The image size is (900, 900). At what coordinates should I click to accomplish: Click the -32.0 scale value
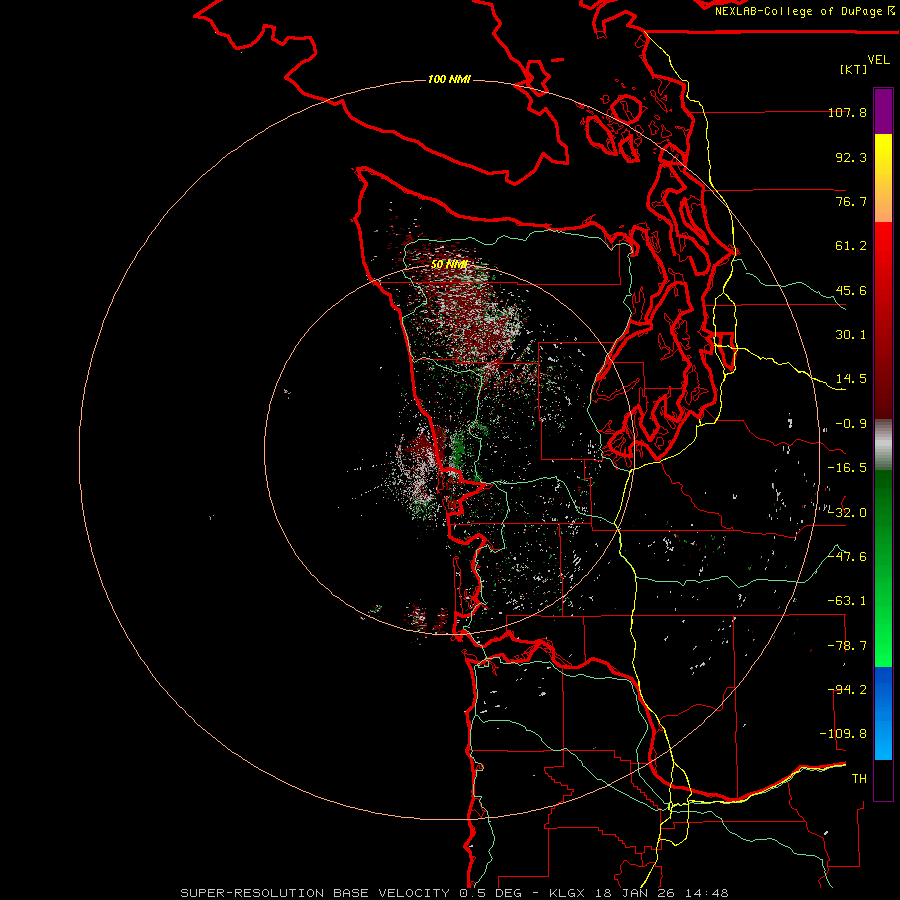coord(847,513)
